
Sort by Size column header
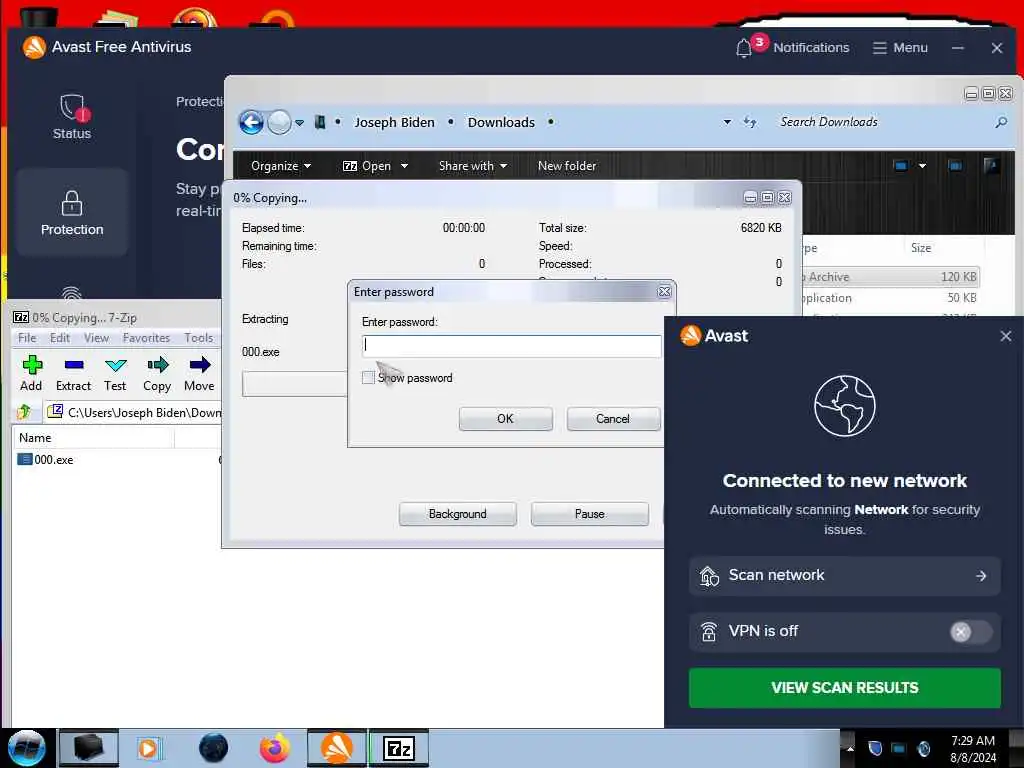coord(921,248)
